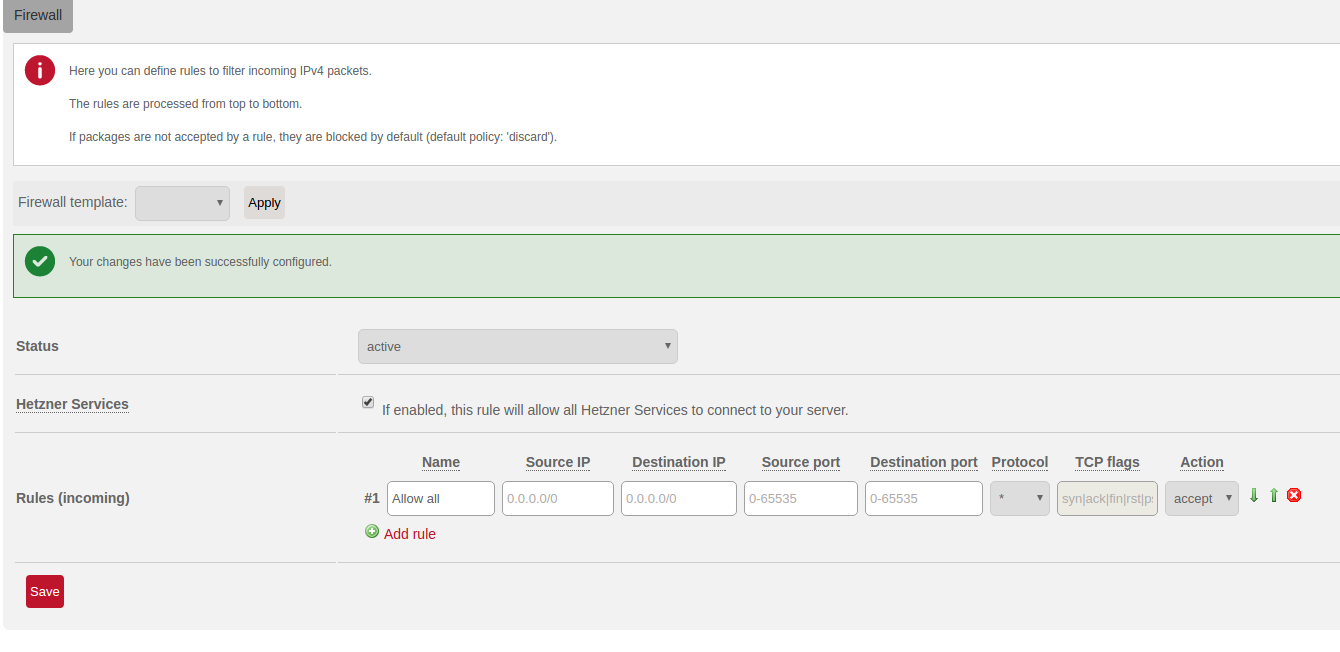Change the Action dropdown from accept

(1201, 499)
